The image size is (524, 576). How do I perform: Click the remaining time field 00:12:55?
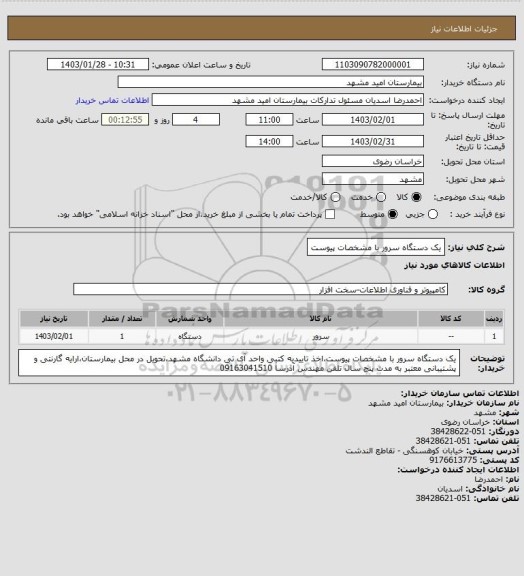point(125,120)
